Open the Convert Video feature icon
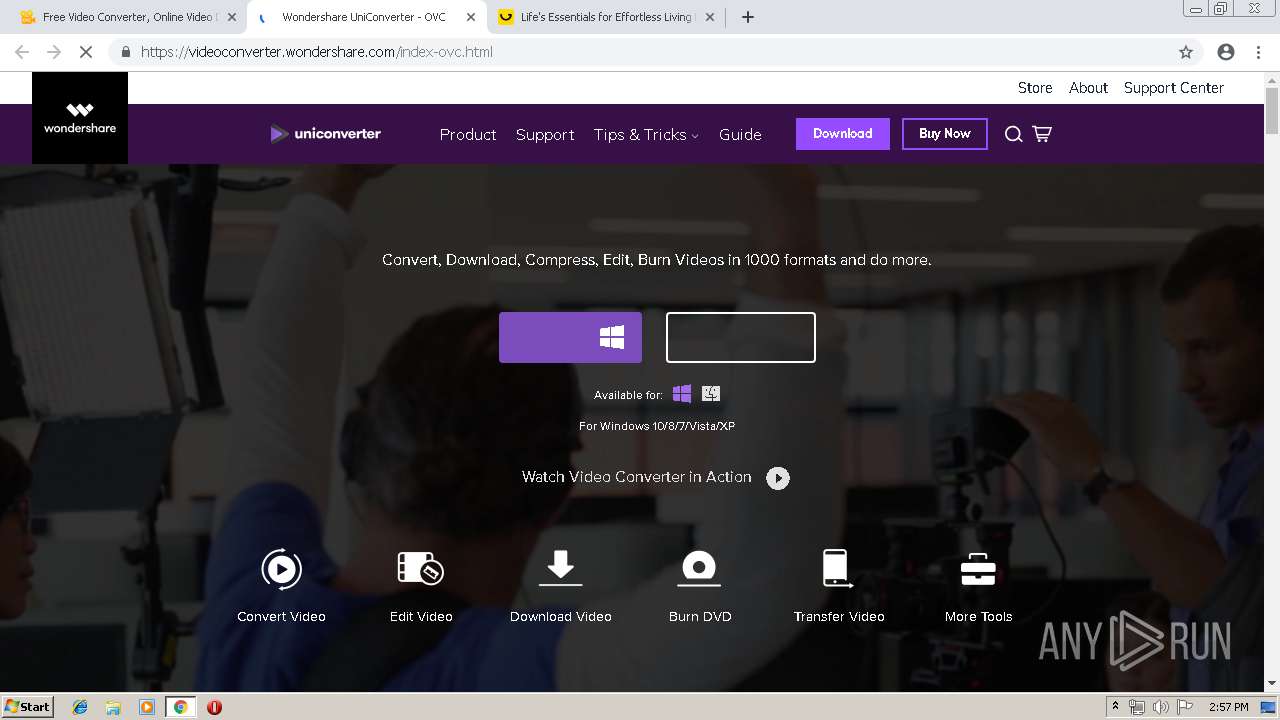Viewport: 1280px width, 720px height. coord(281,569)
